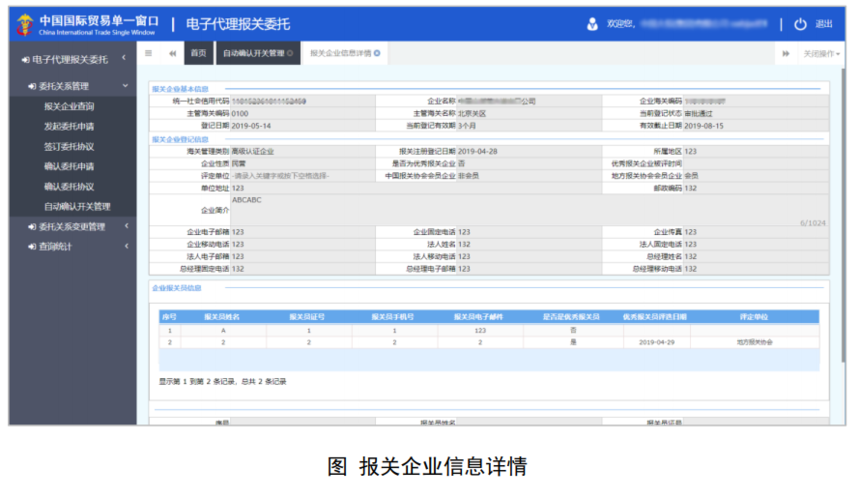This screenshot has width=860, height=498.
Task: Click the 评定单位 selection field
Action: tap(300, 175)
